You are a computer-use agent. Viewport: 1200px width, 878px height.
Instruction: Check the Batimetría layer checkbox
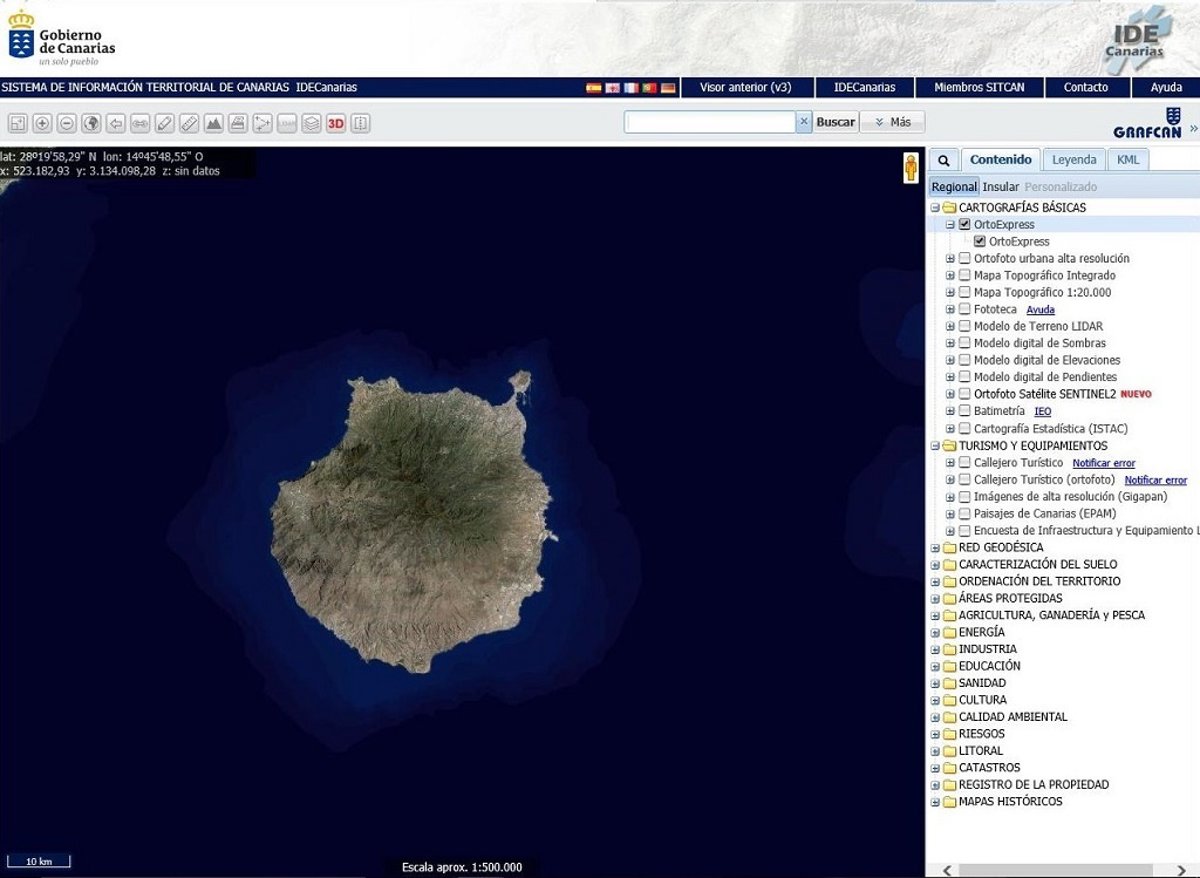tap(965, 412)
